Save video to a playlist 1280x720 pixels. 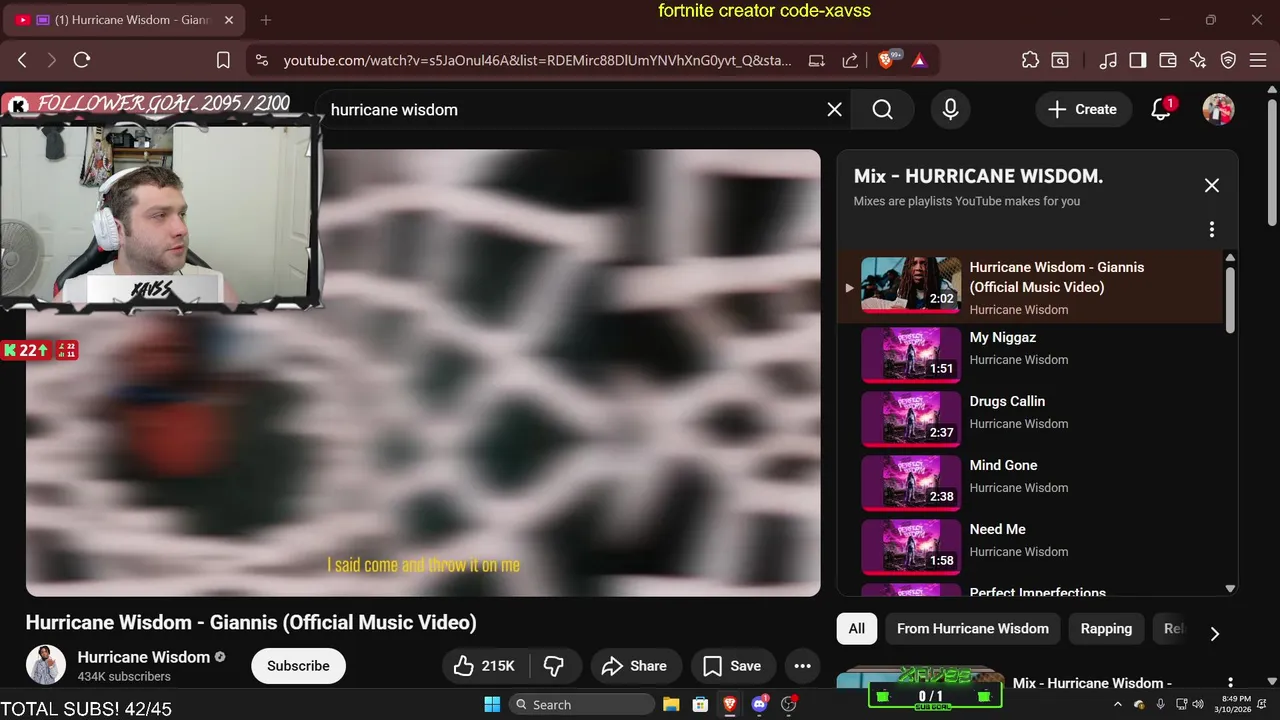tap(732, 666)
